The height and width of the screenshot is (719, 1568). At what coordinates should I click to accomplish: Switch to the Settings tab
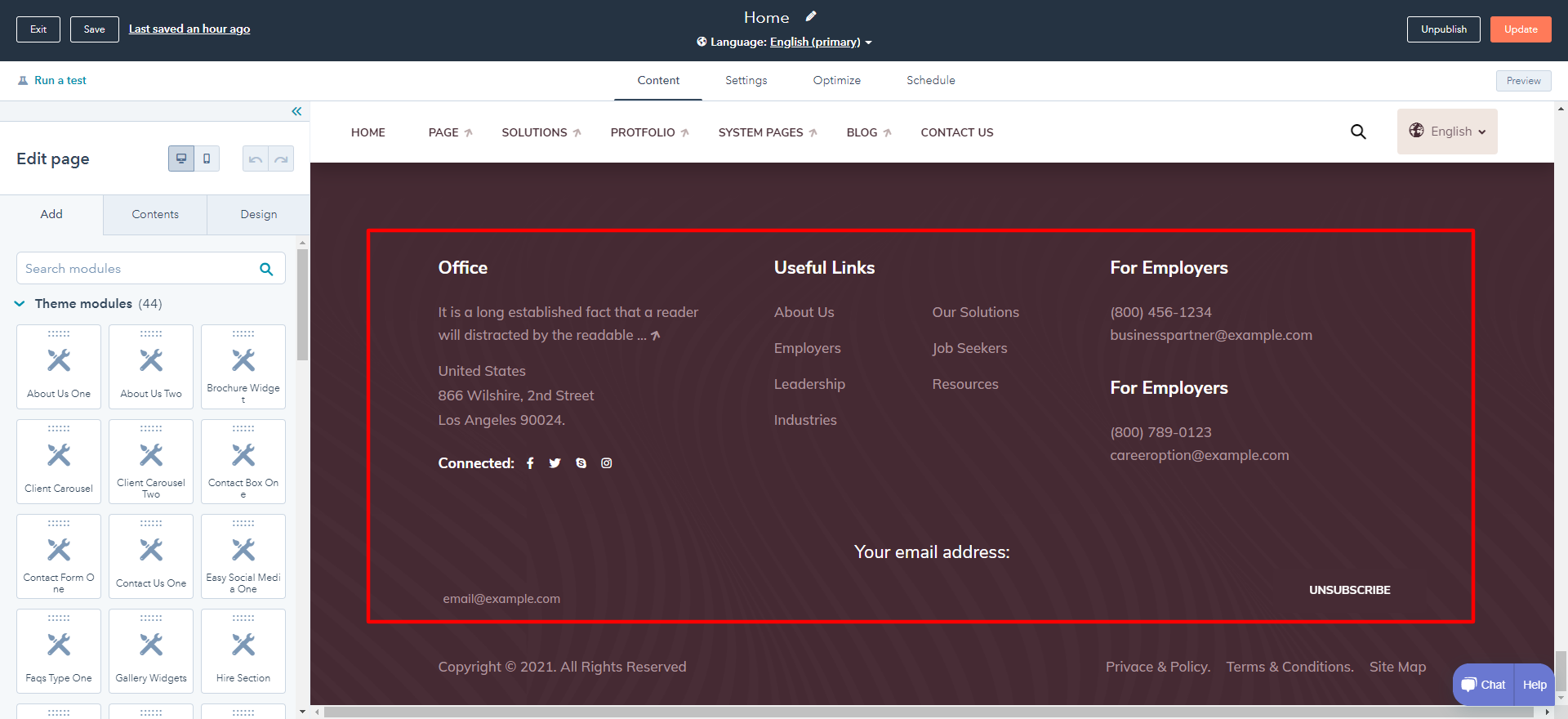(x=746, y=80)
